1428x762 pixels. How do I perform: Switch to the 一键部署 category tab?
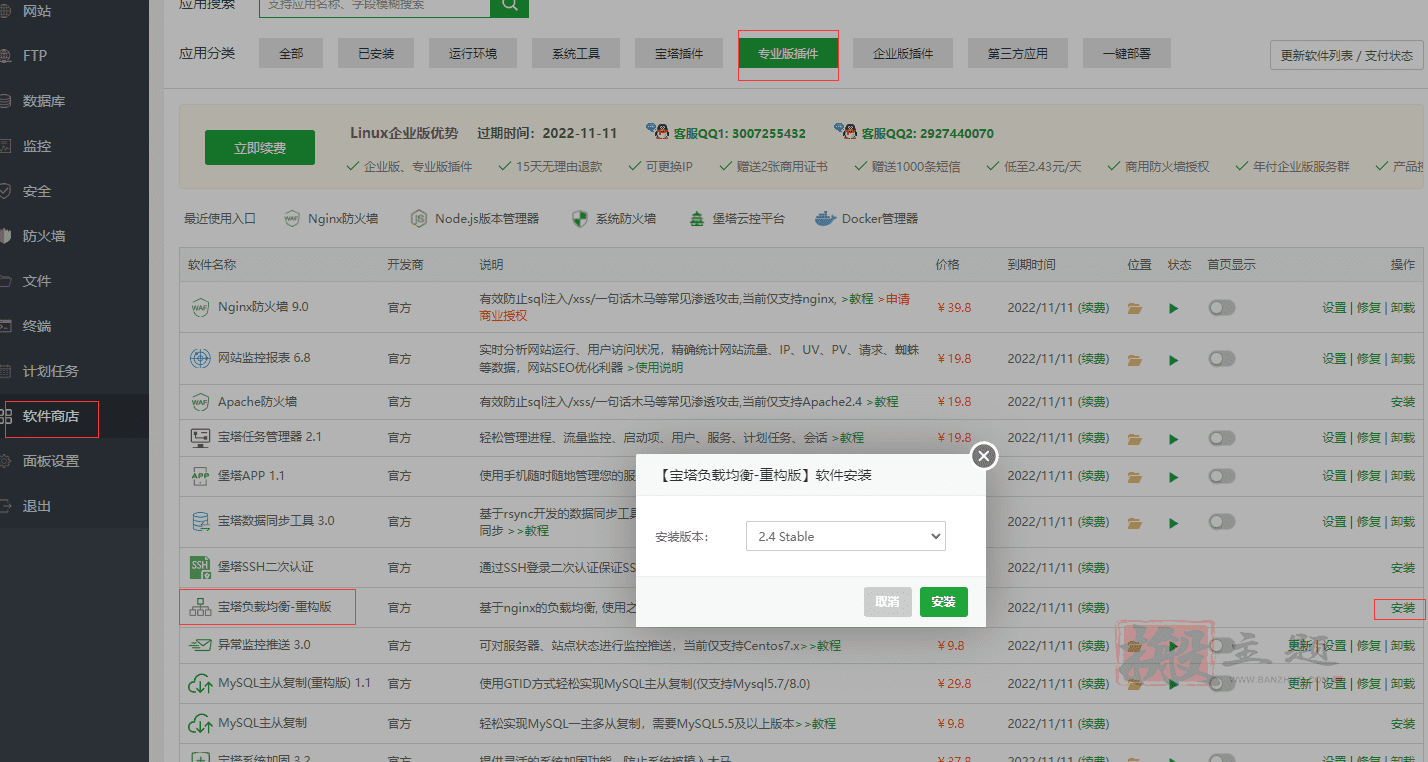coord(1127,53)
